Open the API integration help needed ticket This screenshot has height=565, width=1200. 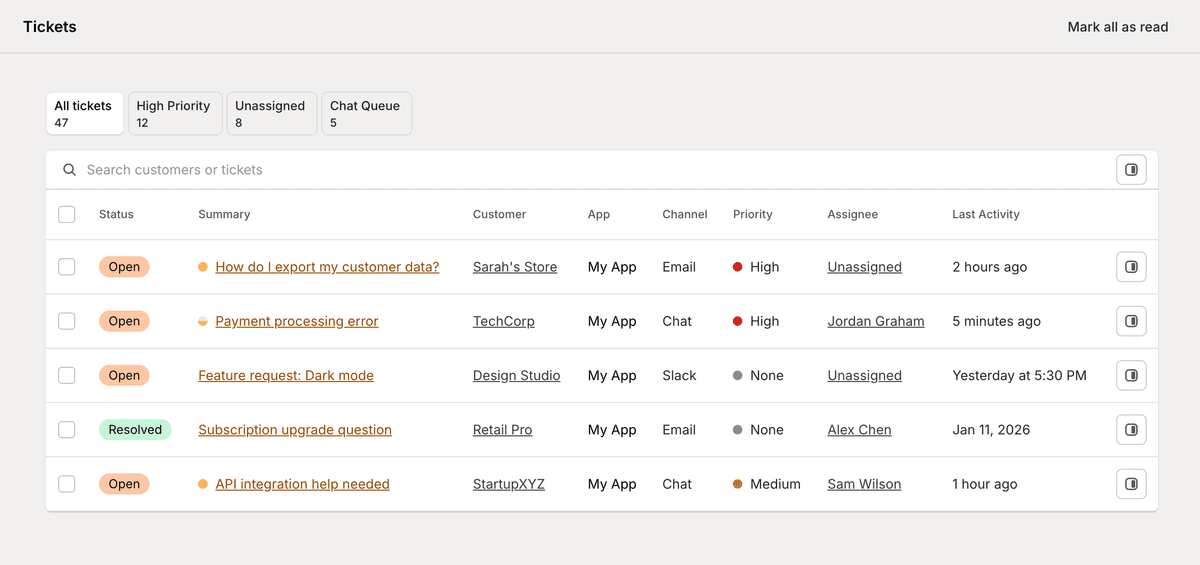click(302, 484)
